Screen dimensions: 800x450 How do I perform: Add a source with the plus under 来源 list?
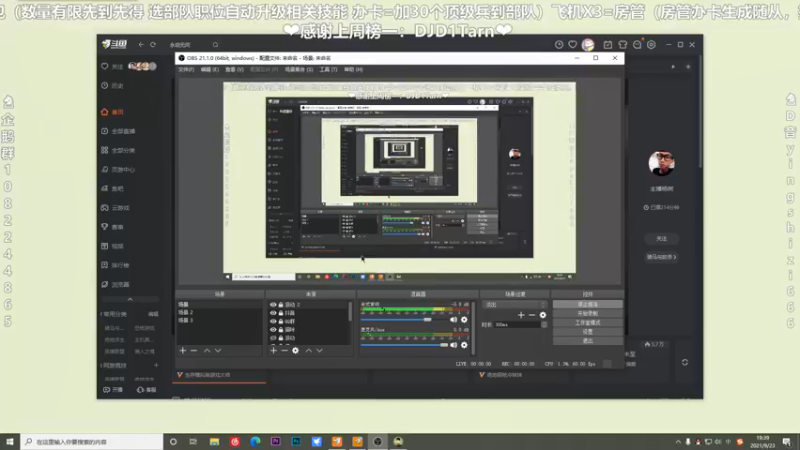click(x=273, y=351)
